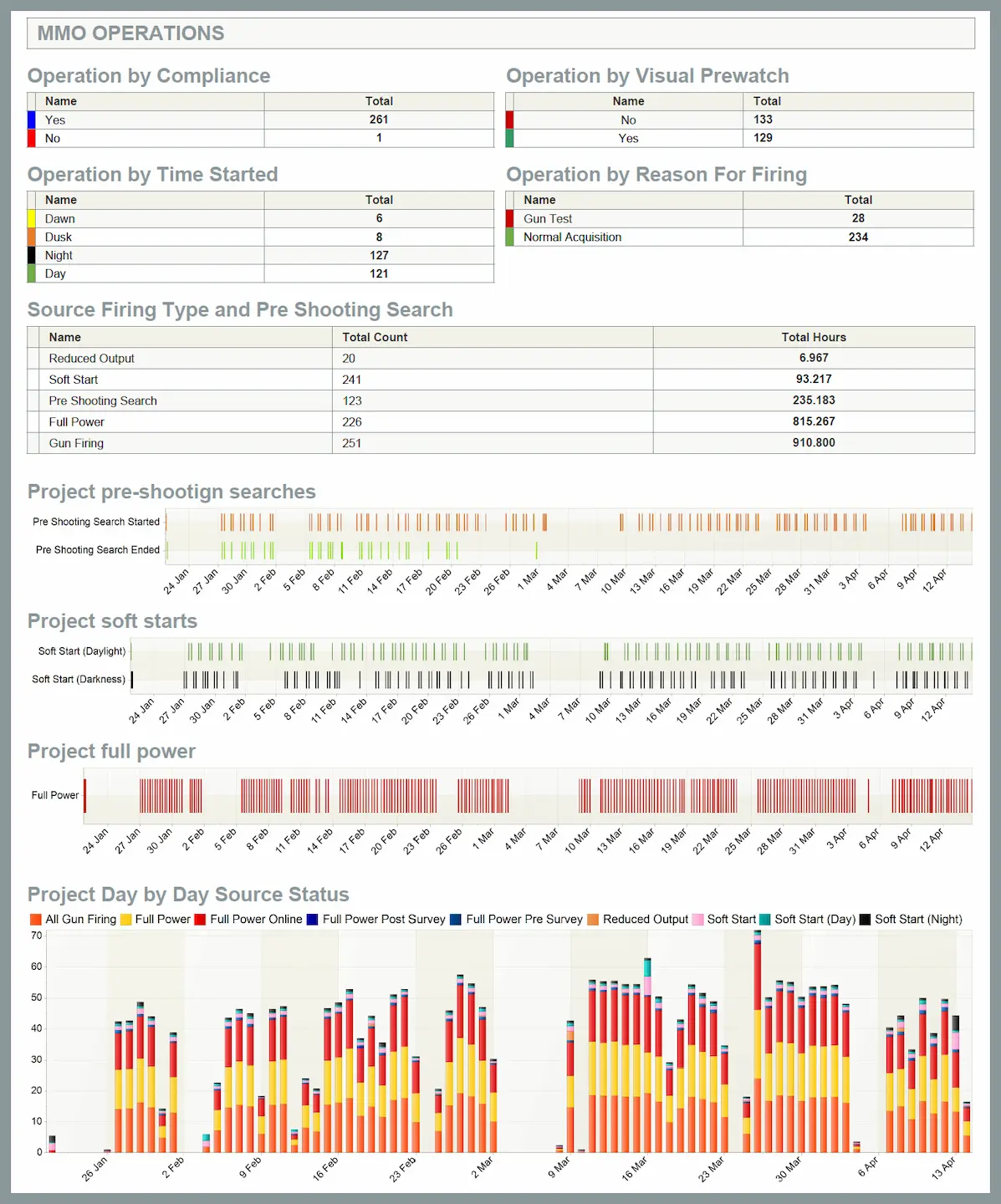Click the Operation by Visual Prewatch heading

pos(648,76)
